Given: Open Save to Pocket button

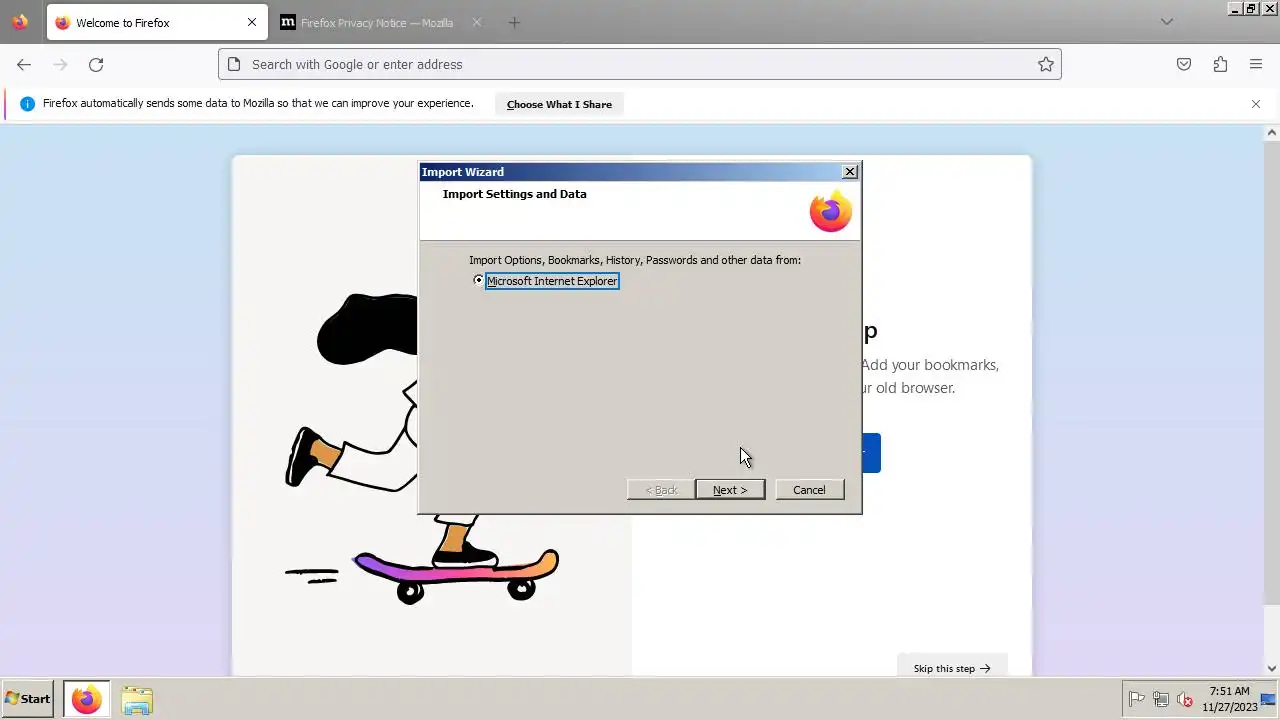Looking at the screenshot, I should coord(1184,64).
